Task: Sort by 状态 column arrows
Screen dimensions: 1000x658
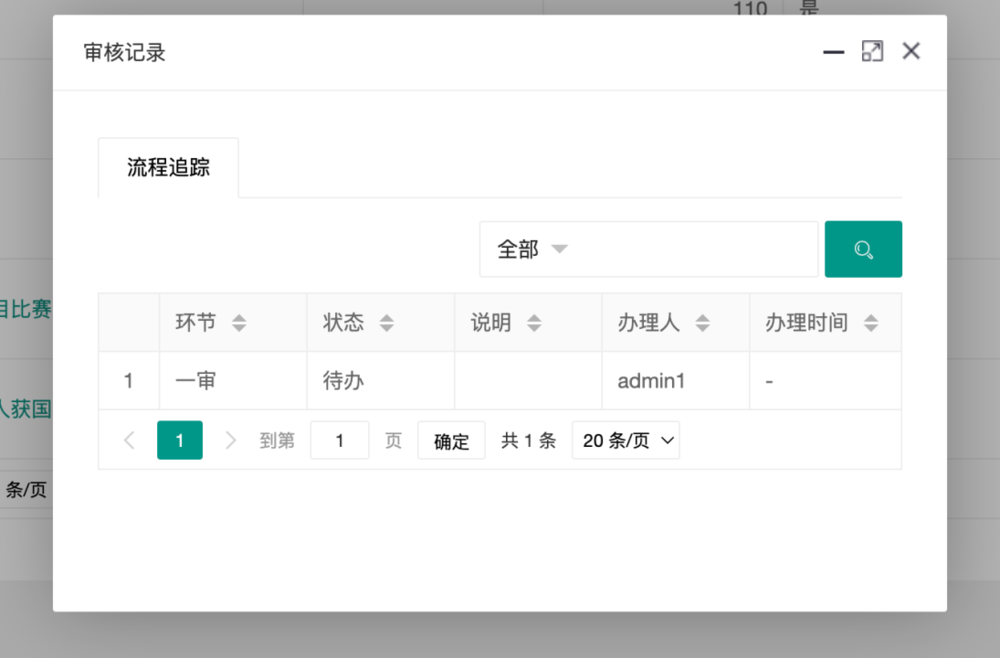Action: tap(387, 323)
